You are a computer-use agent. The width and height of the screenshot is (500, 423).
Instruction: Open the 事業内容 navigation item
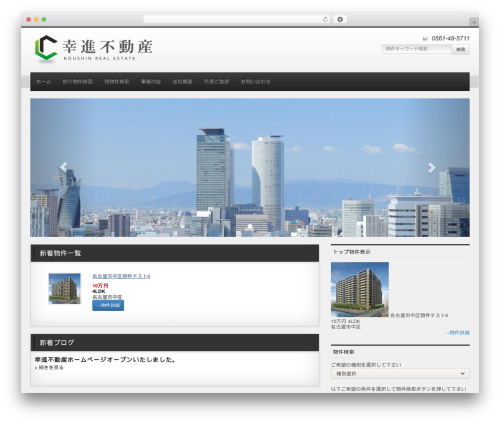pyautogui.click(x=151, y=82)
